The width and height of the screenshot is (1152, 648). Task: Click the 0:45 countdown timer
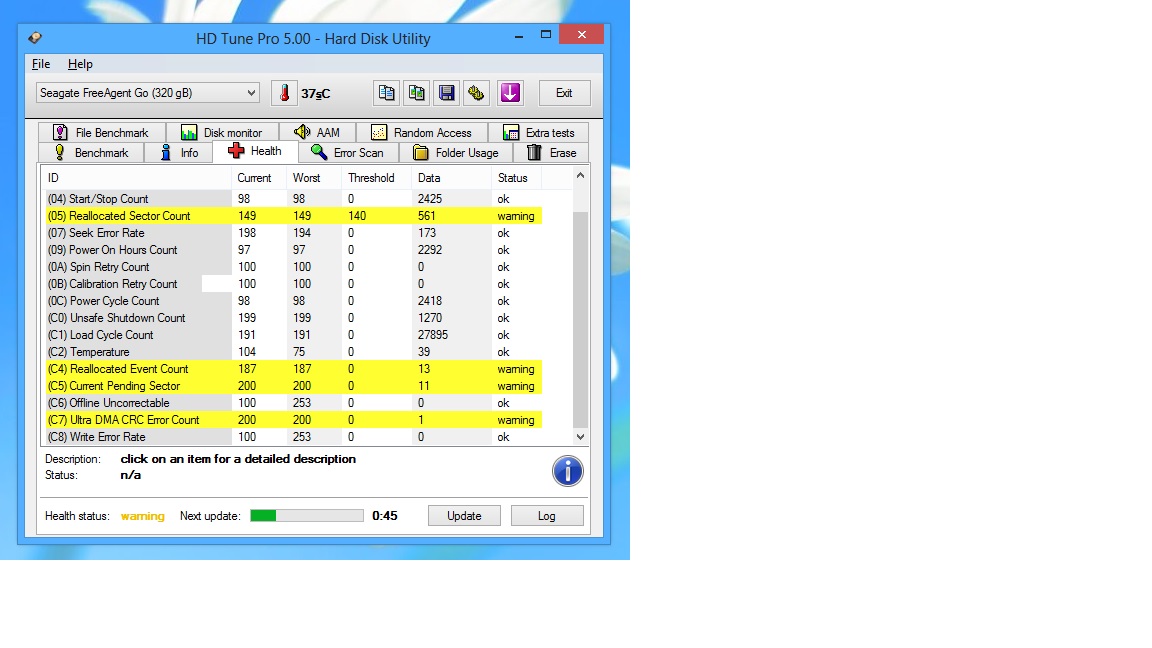[x=385, y=516]
